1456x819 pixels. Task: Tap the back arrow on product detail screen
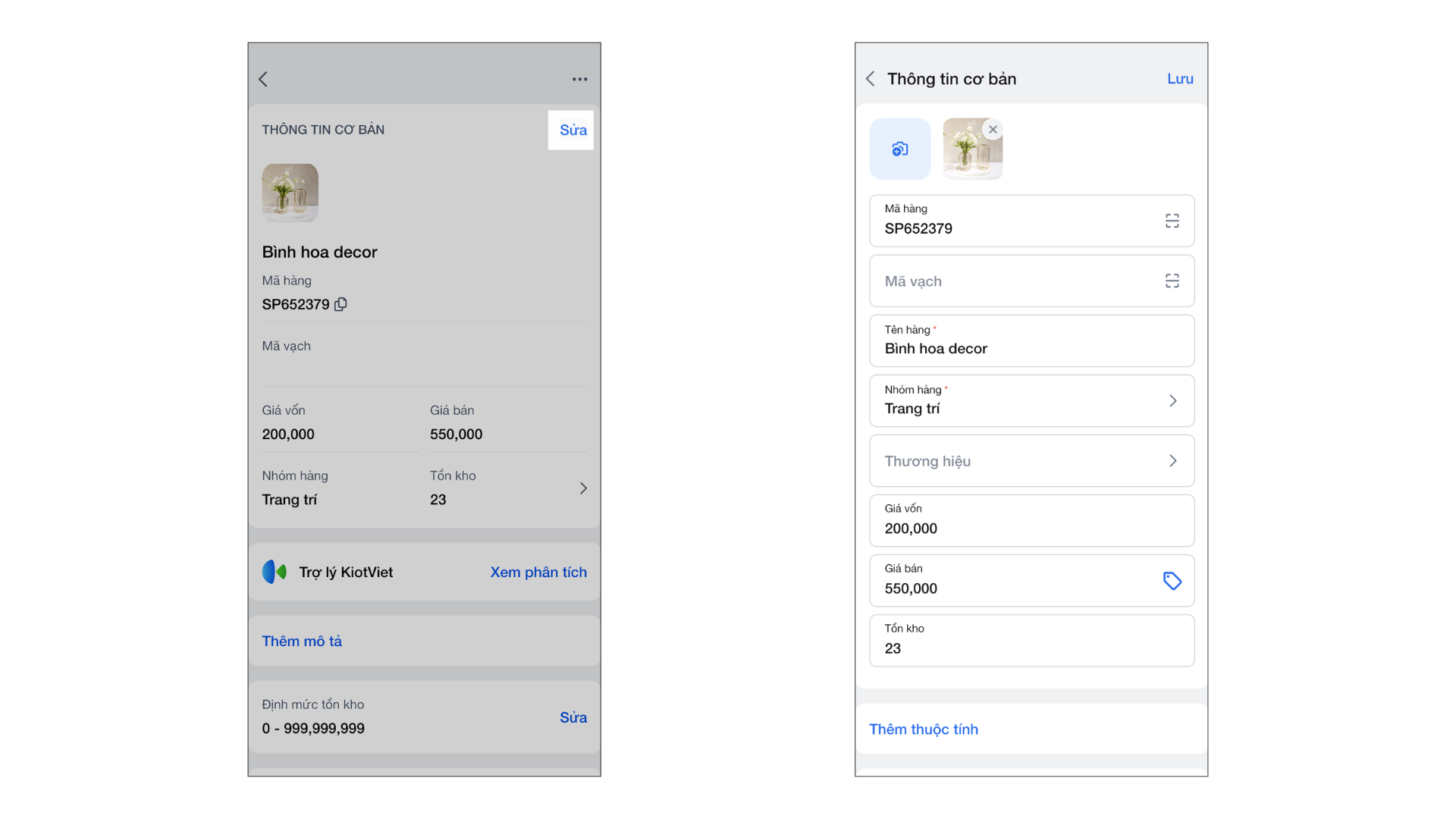coord(263,79)
